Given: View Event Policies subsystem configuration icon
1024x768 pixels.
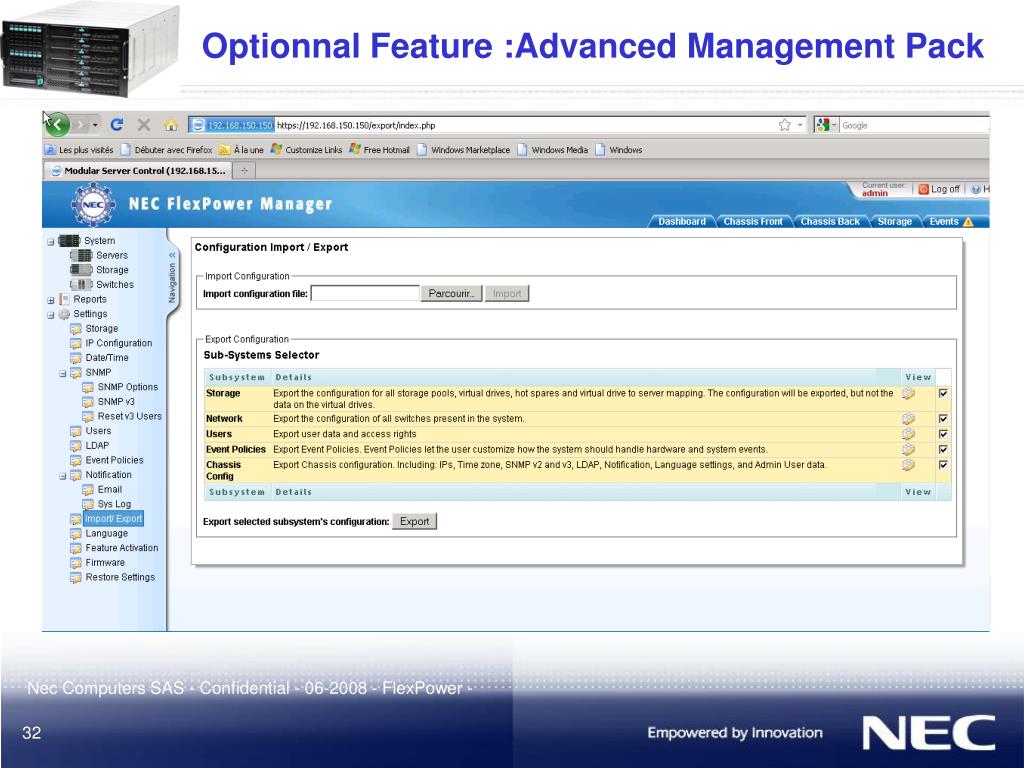Looking at the screenshot, I should pos(908,449).
